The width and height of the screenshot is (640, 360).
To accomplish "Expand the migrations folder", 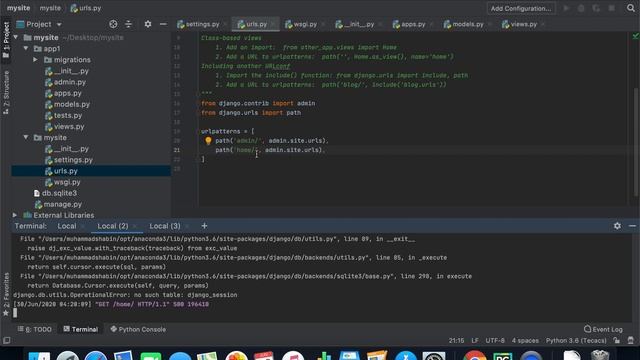I will pyautogui.click(x=36, y=60).
